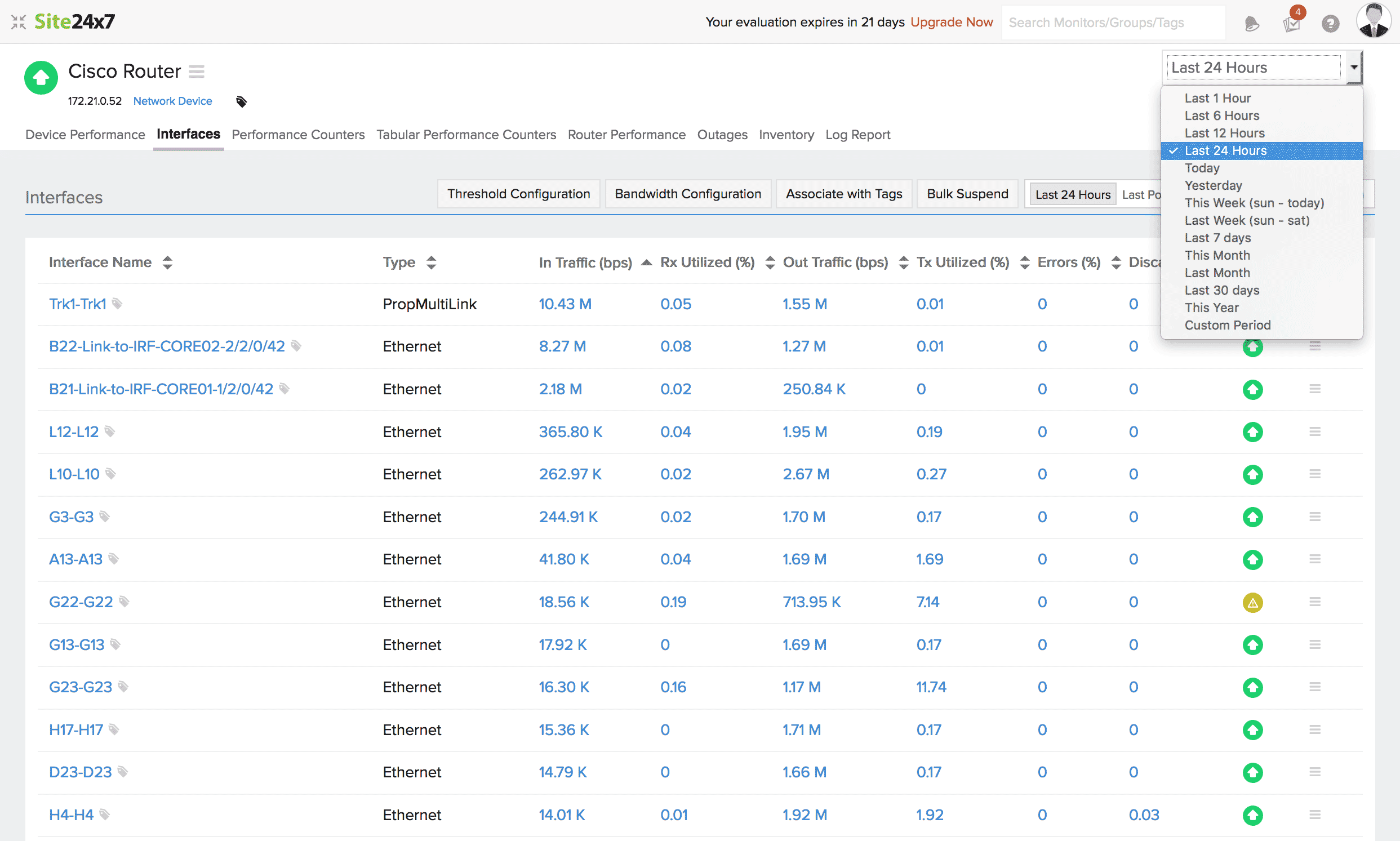Click the tag icon next to Network Device
Viewport: 1400px width, 841px height.
[242, 101]
